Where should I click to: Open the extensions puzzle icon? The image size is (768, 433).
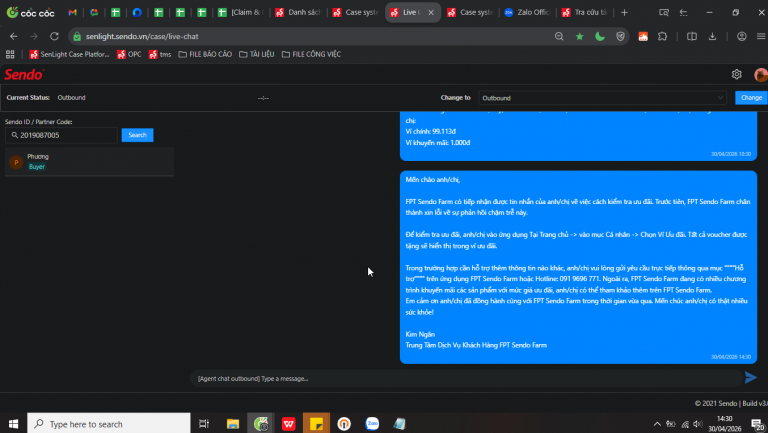(x=663, y=36)
